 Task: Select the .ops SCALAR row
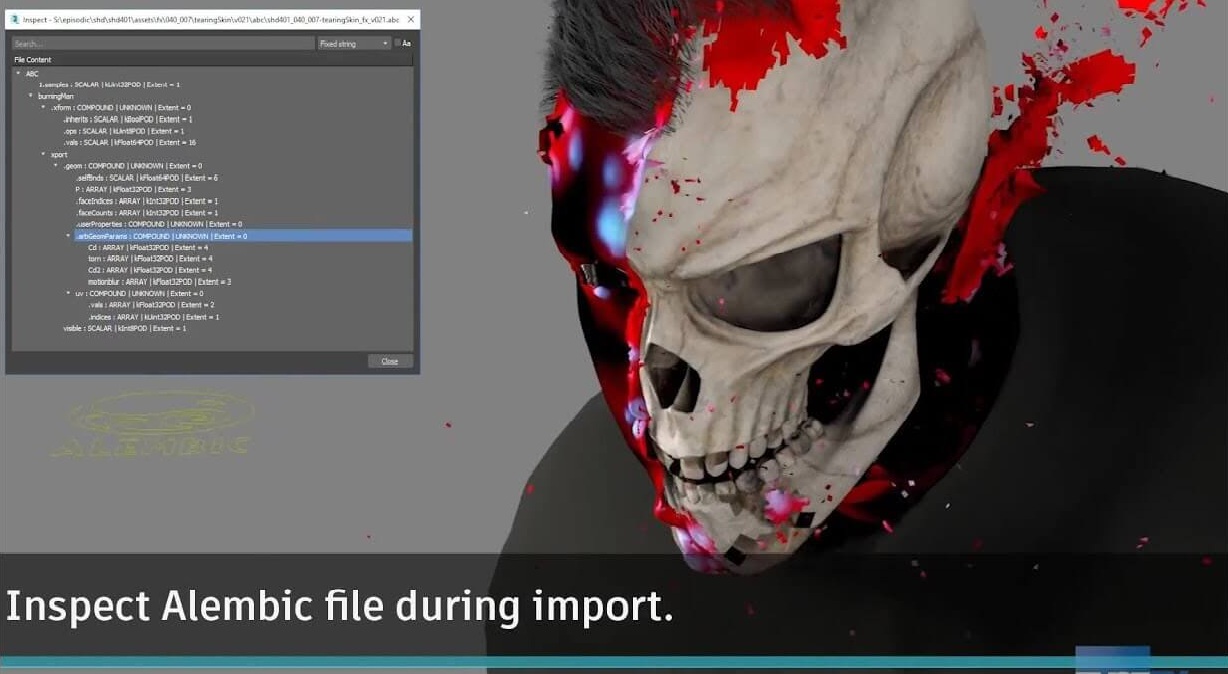[124, 131]
